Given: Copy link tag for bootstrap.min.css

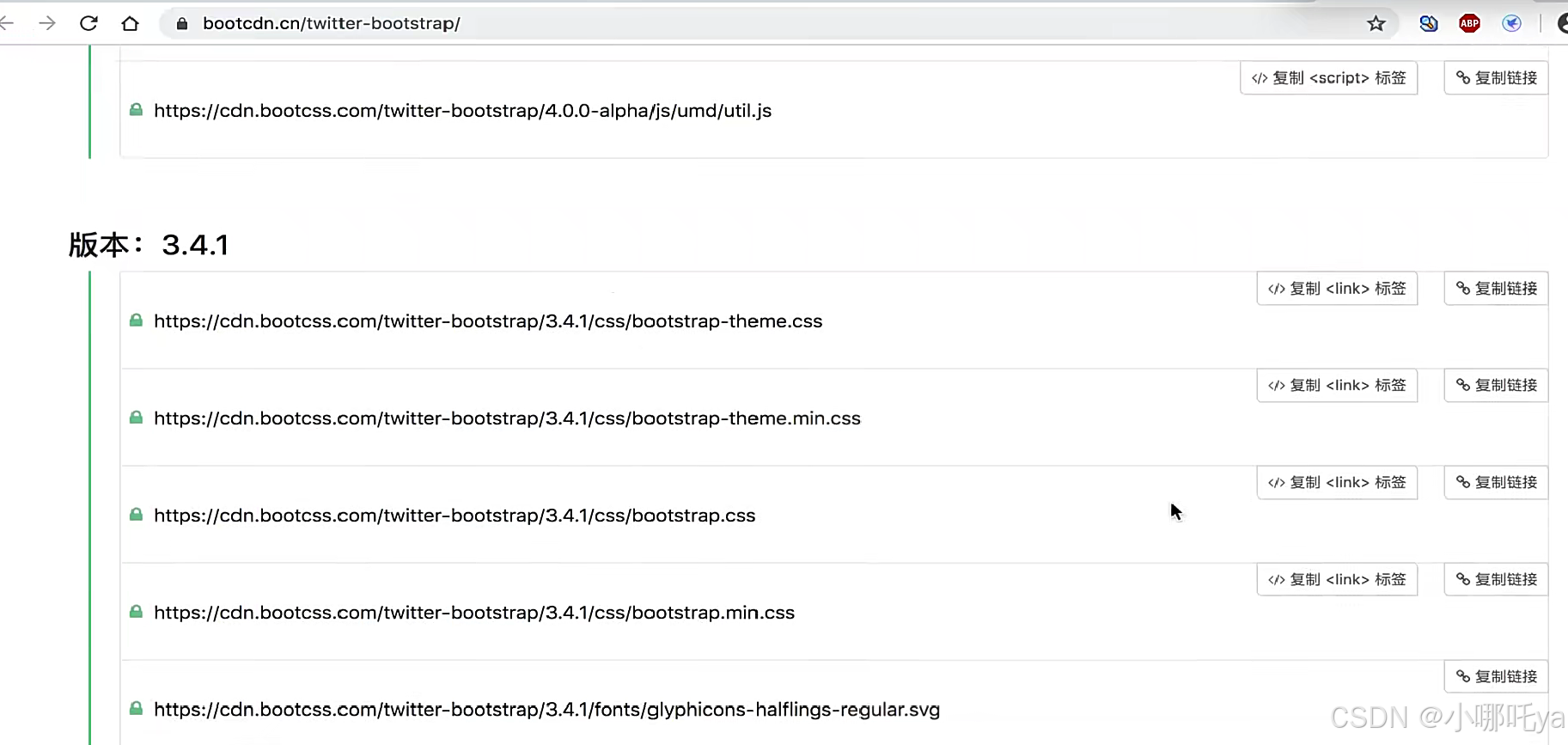Looking at the screenshot, I should click(x=1337, y=580).
